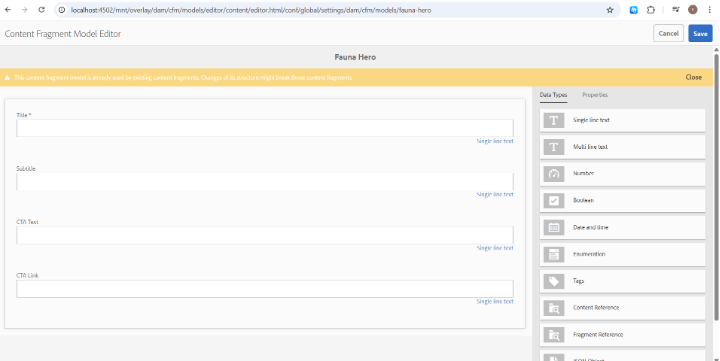This screenshot has height=361, width=720.
Task: Close the yellow warning banner
Action: click(x=693, y=77)
